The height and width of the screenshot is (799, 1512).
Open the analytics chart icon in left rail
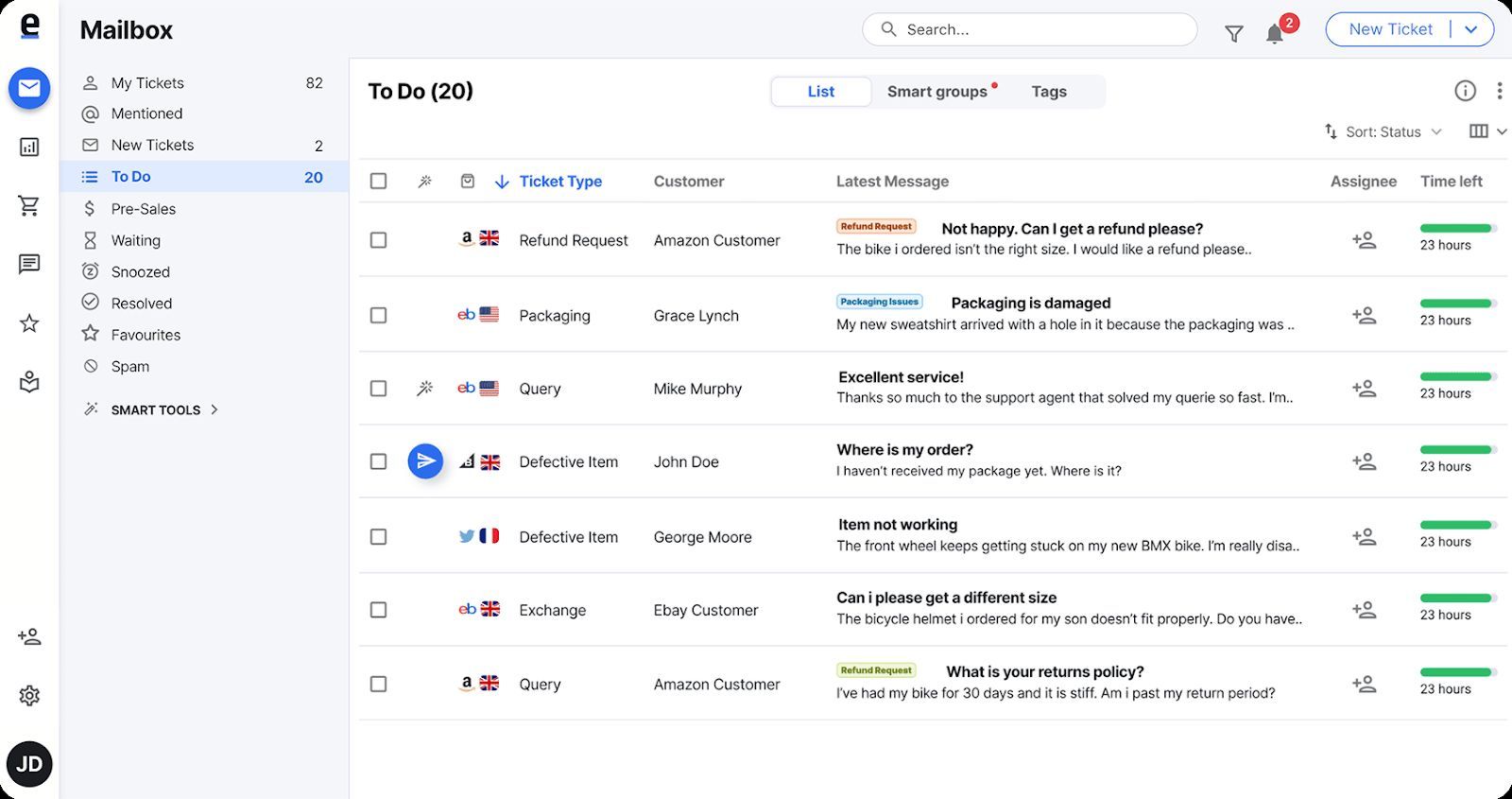tap(29, 148)
